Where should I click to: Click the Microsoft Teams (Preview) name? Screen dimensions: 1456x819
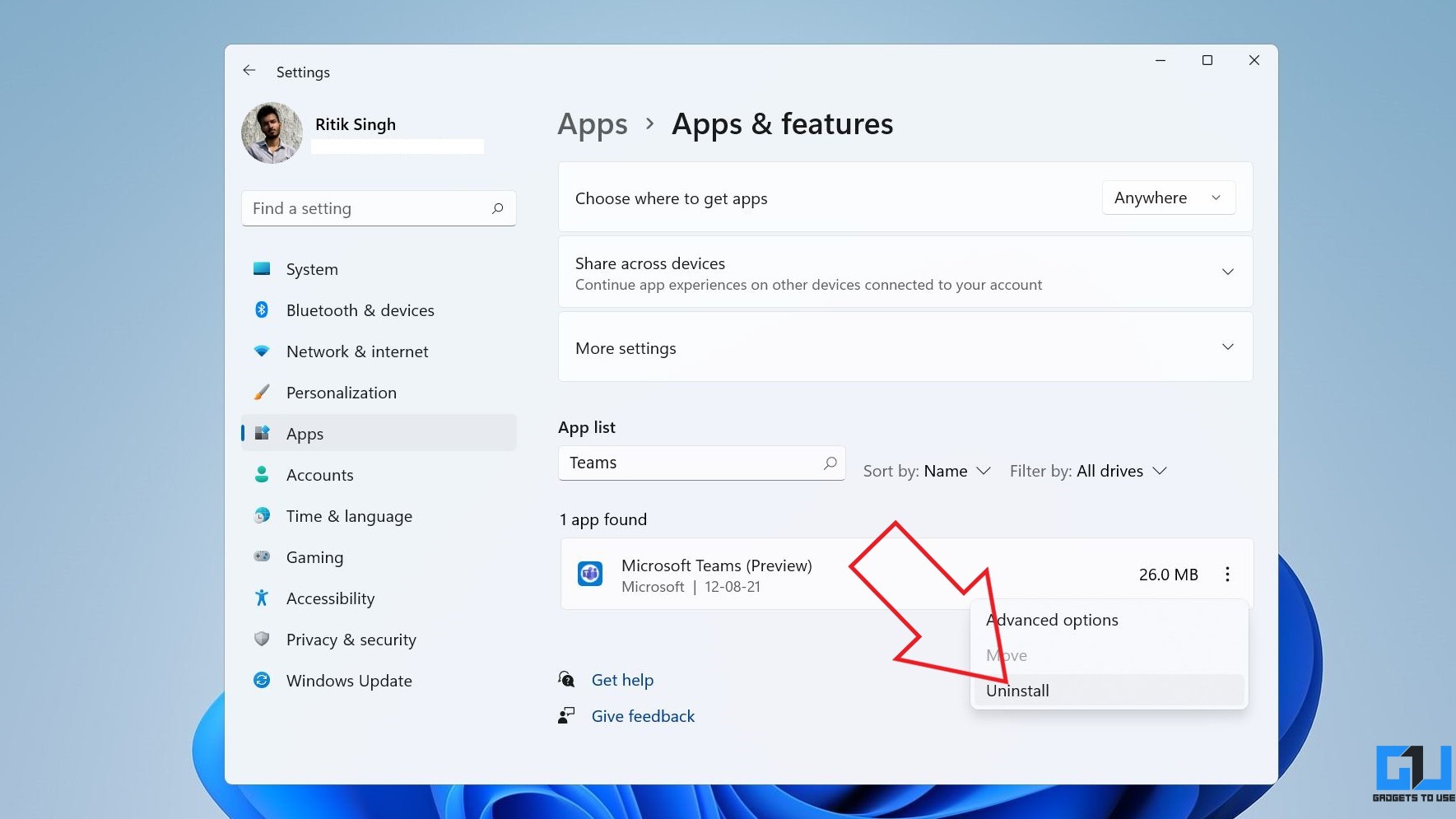point(716,565)
